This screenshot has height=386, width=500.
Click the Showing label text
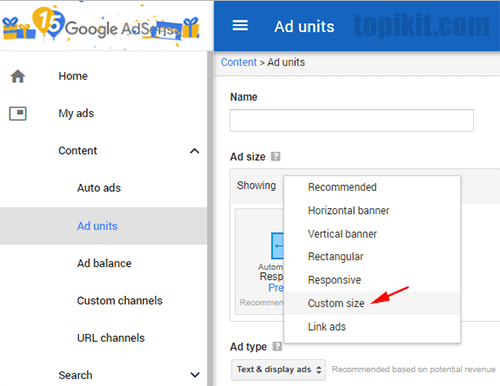pos(256,185)
